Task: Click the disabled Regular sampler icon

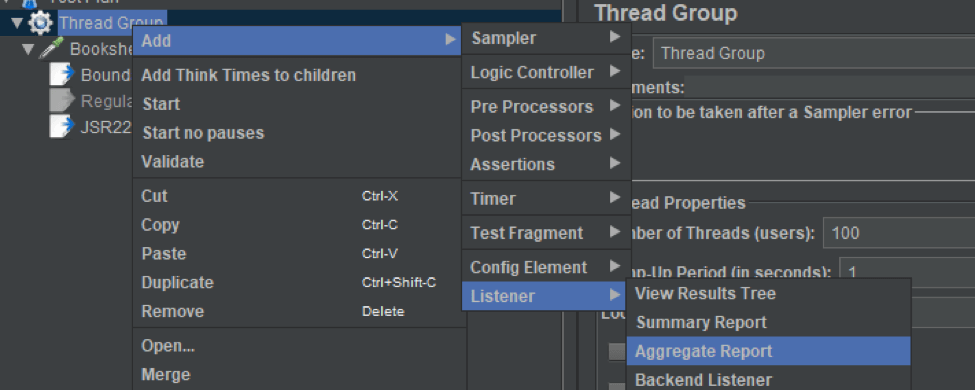Action: [x=62, y=100]
